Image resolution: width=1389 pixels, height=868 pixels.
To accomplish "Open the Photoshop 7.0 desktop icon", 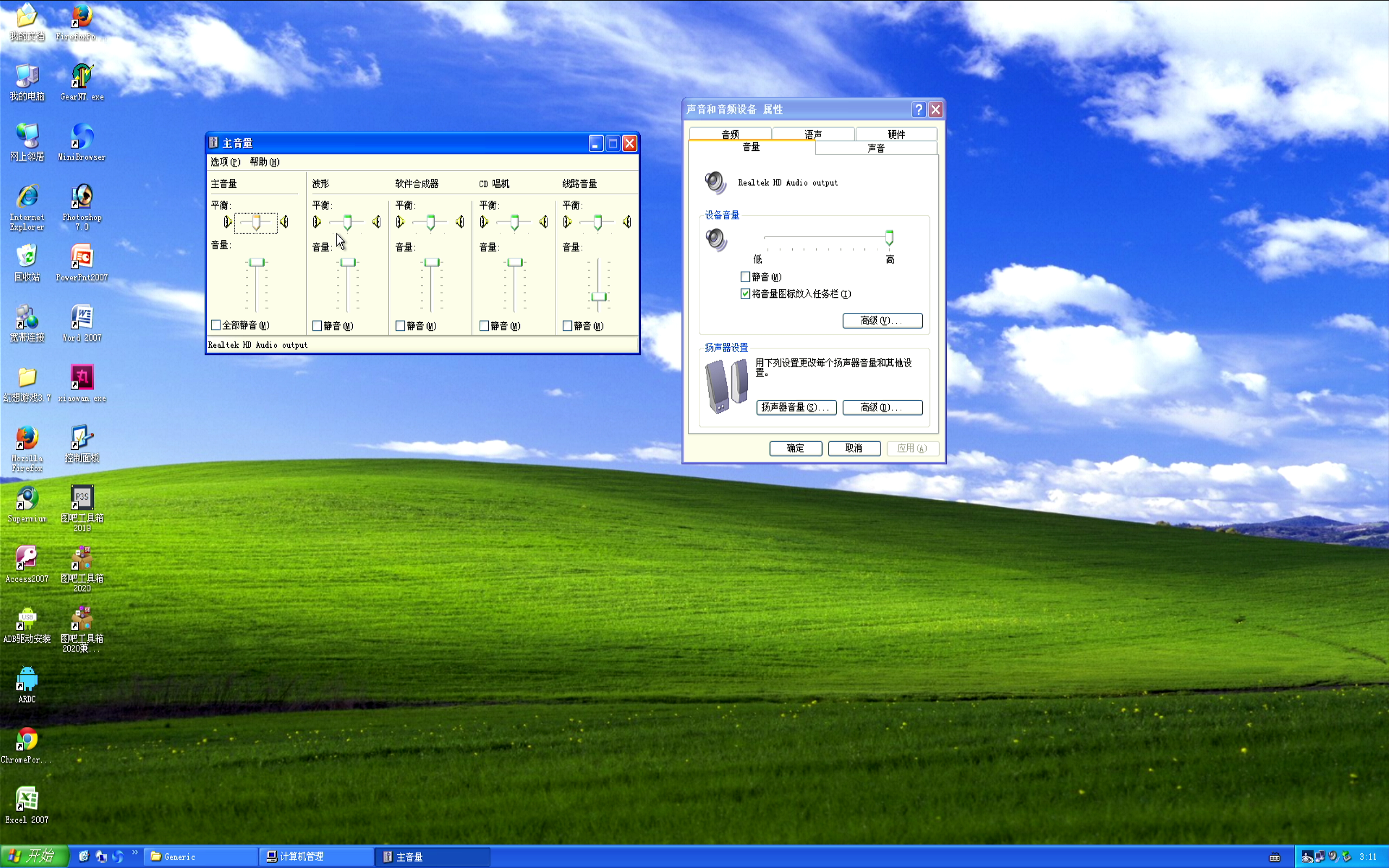I will tap(82, 206).
